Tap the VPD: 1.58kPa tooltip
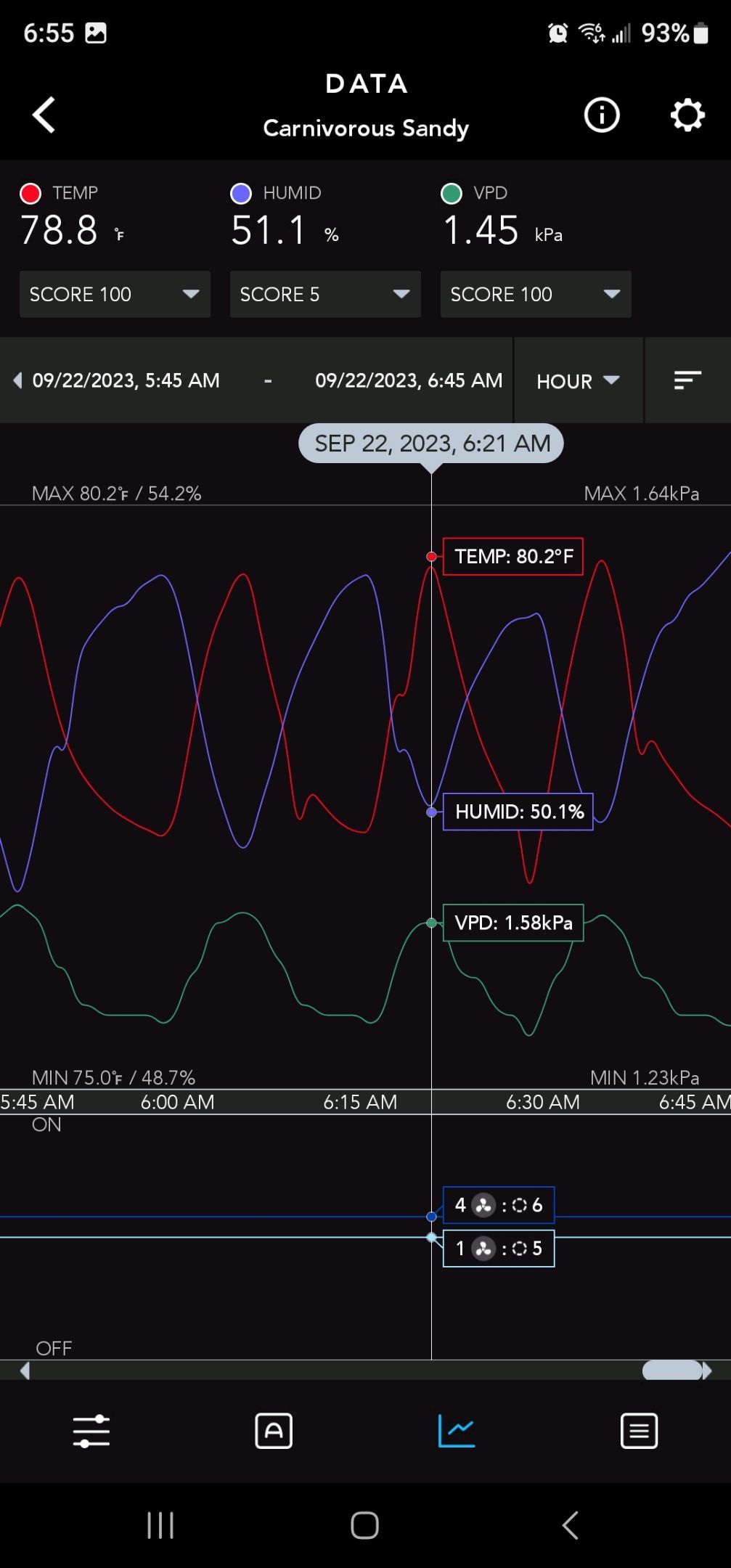Image resolution: width=731 pixels, height=1568 pixels. pyautogui.click(x=513, y=923)
